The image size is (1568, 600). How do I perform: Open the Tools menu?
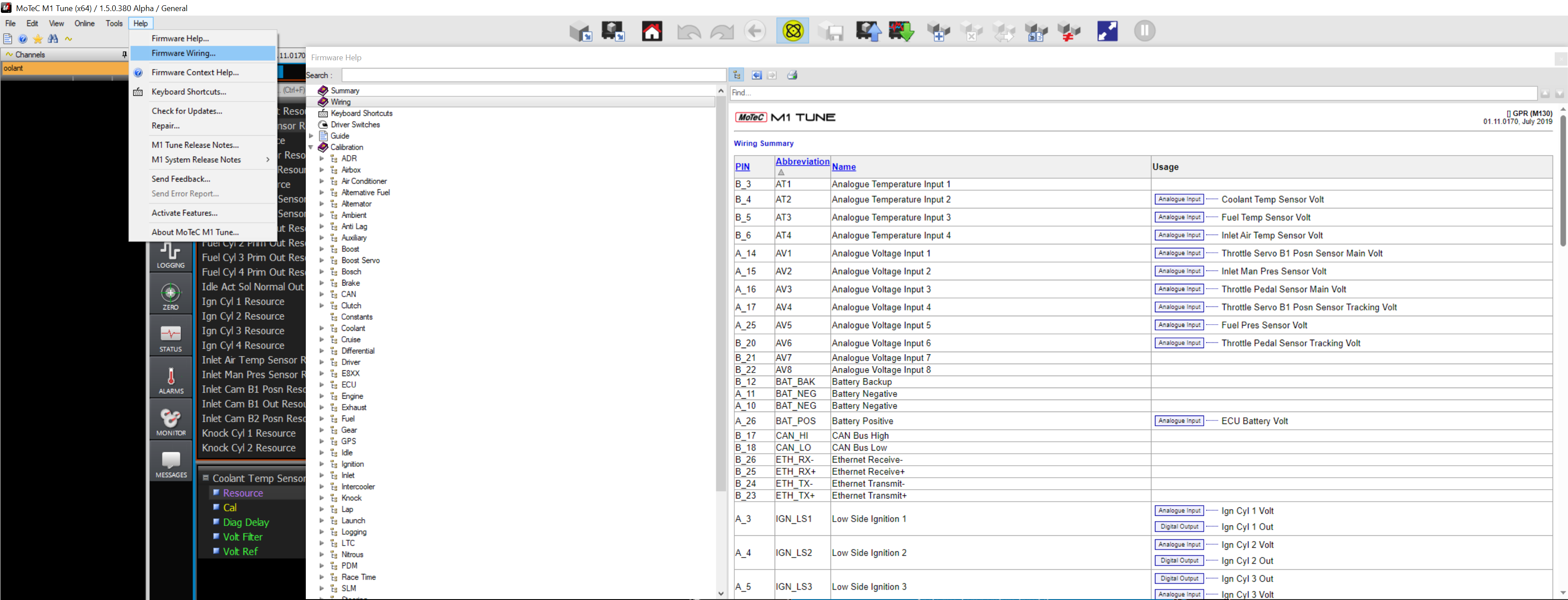click(114, 23)
